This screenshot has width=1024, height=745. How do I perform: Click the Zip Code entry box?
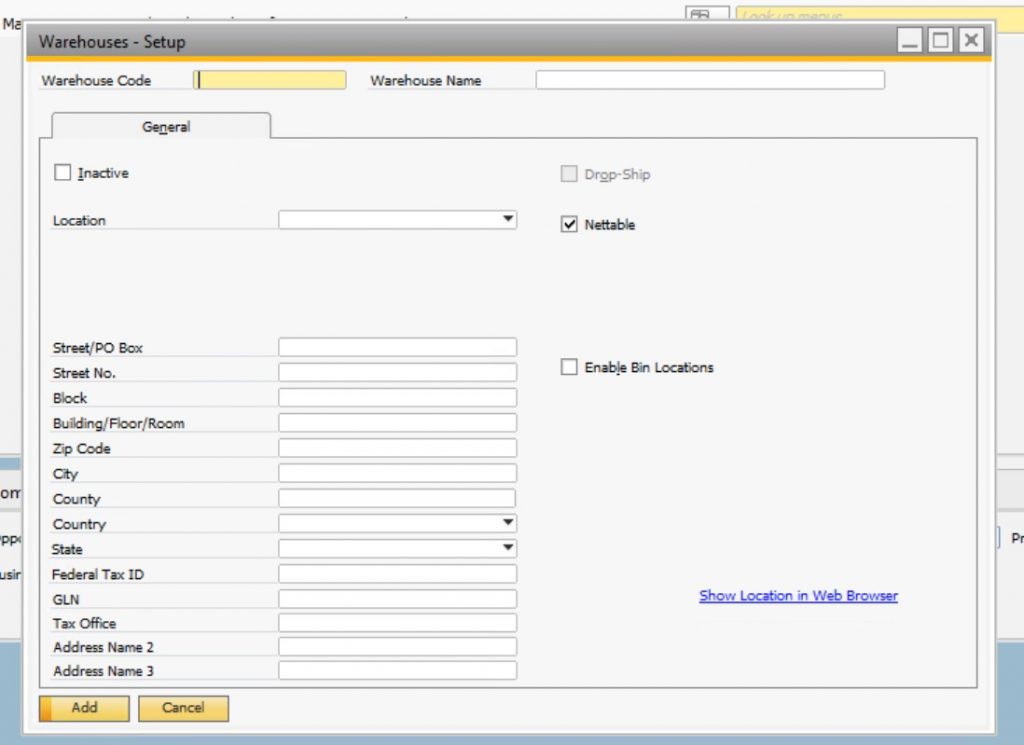[x=397, y=447]
